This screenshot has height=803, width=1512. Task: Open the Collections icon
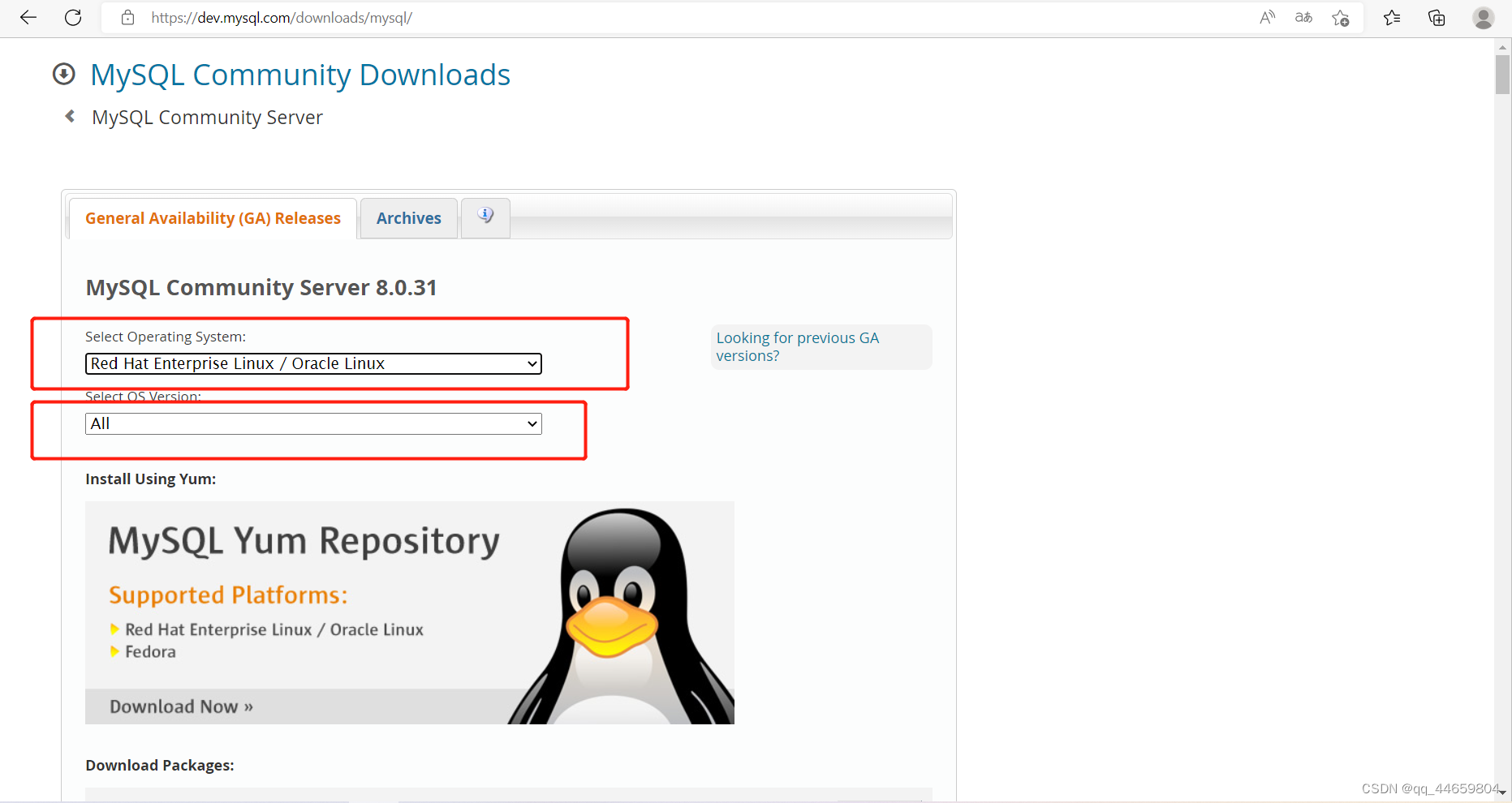1437,17
